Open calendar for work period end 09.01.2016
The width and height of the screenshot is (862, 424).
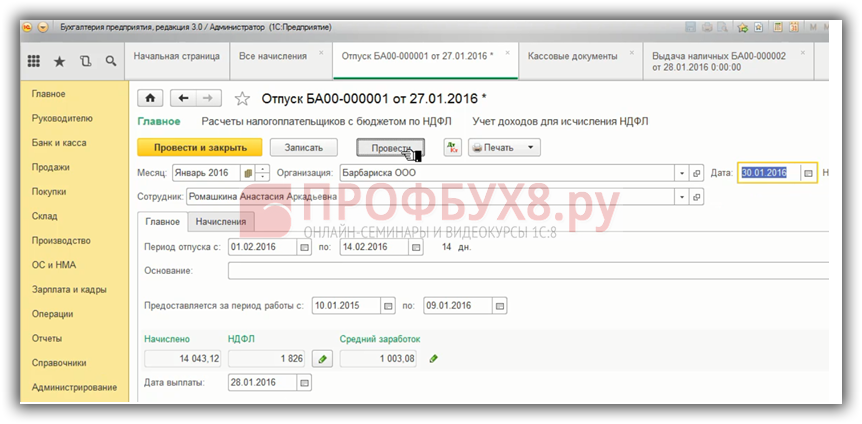coord(500,306)
